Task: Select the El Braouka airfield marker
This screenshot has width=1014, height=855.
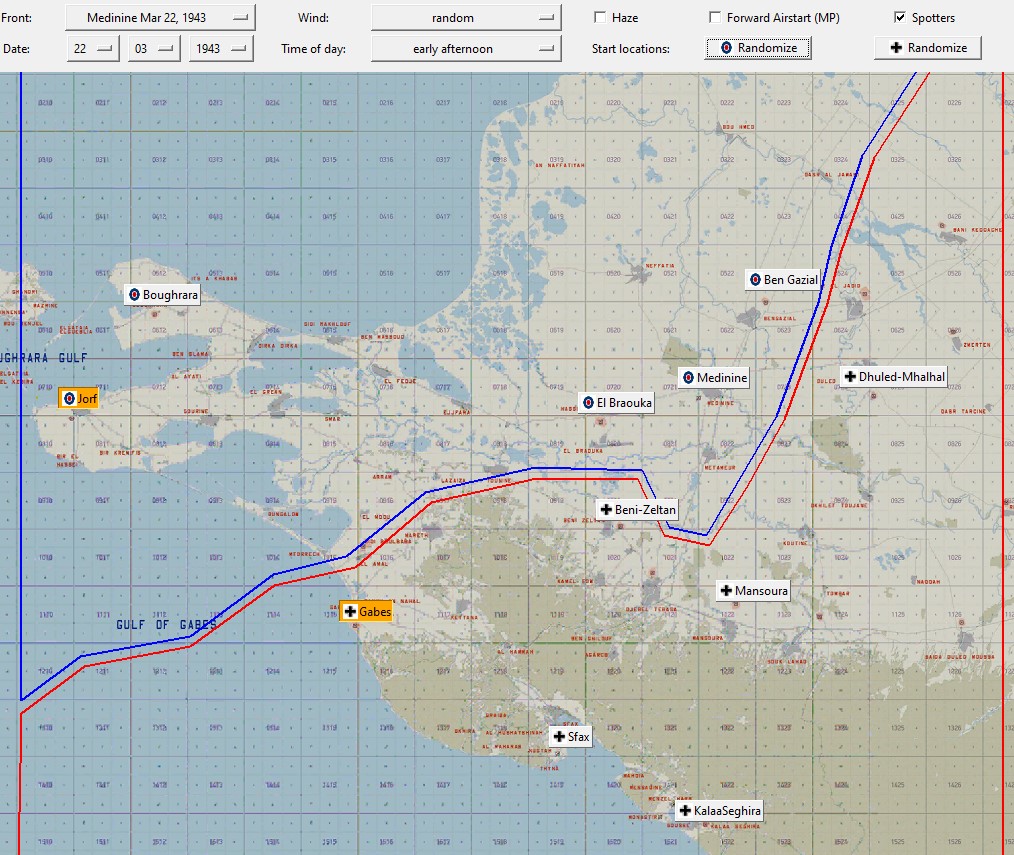Action: click(617, 403)
